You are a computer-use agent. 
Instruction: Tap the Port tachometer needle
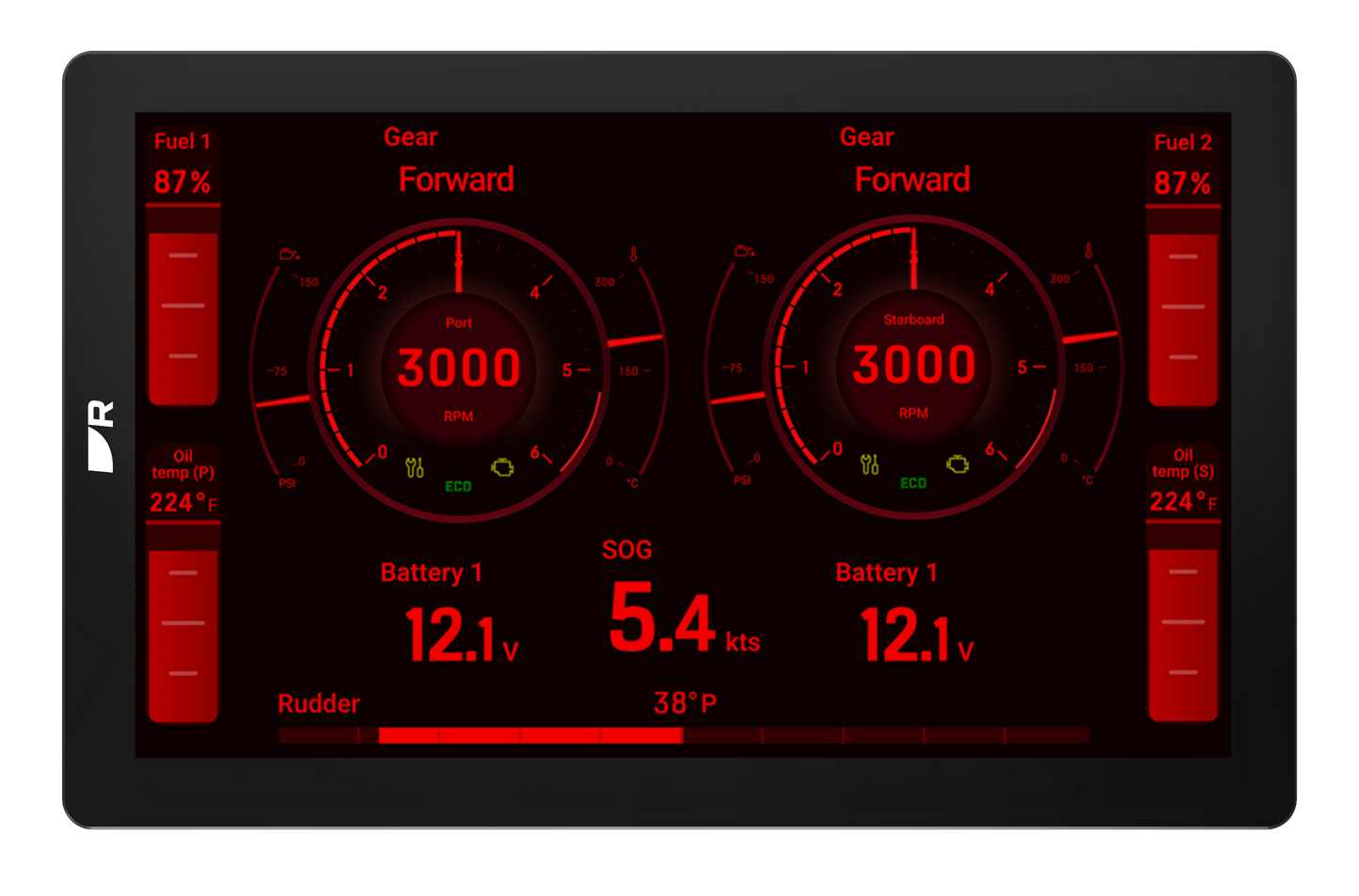coord(459,261)
